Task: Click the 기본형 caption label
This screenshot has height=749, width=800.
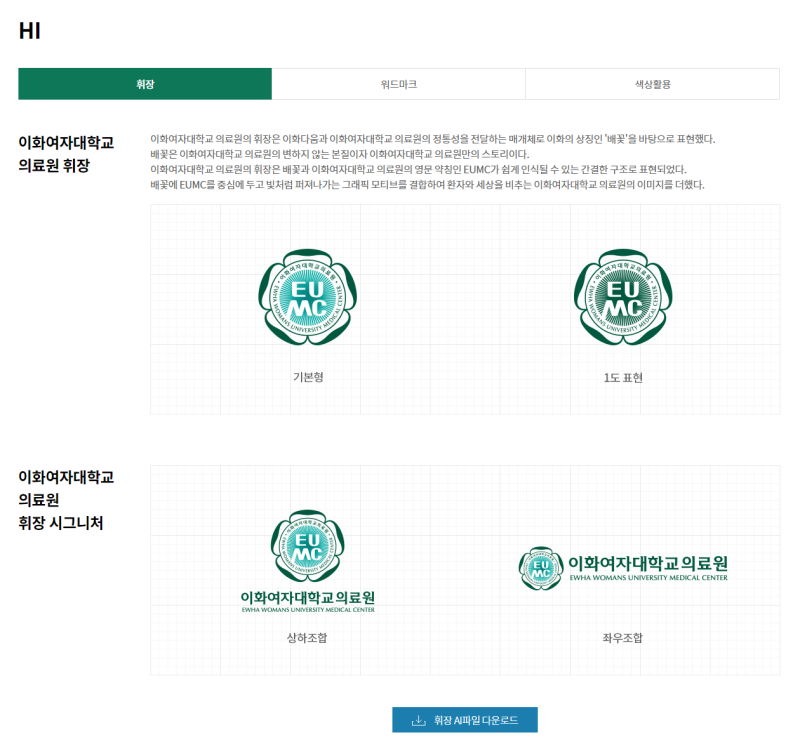Action: 307,378
